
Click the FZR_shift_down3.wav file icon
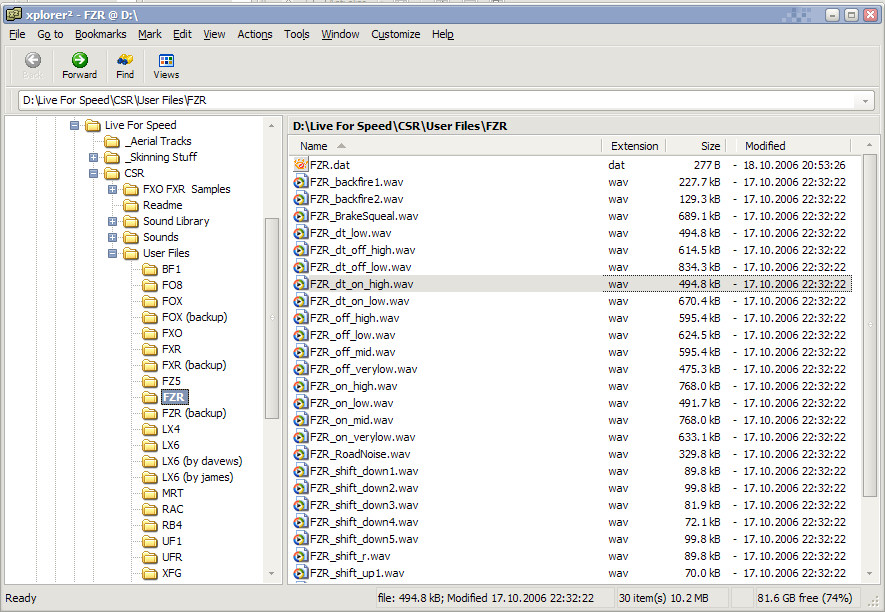click(300, 505)
